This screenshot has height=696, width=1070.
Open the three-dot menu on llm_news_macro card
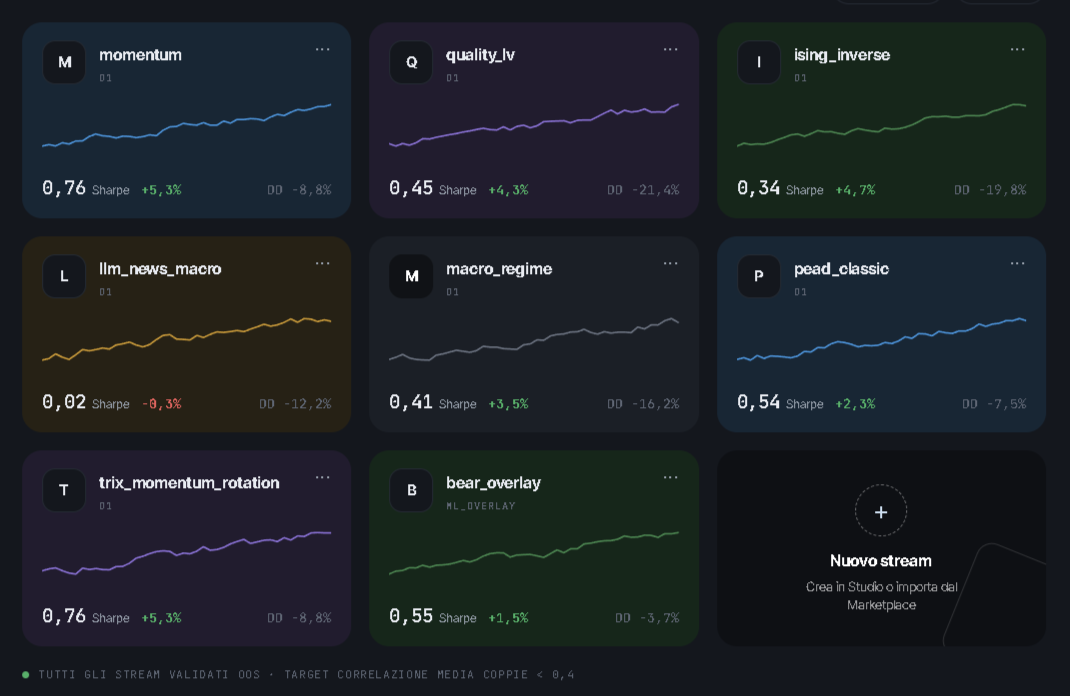pos(323,263)
